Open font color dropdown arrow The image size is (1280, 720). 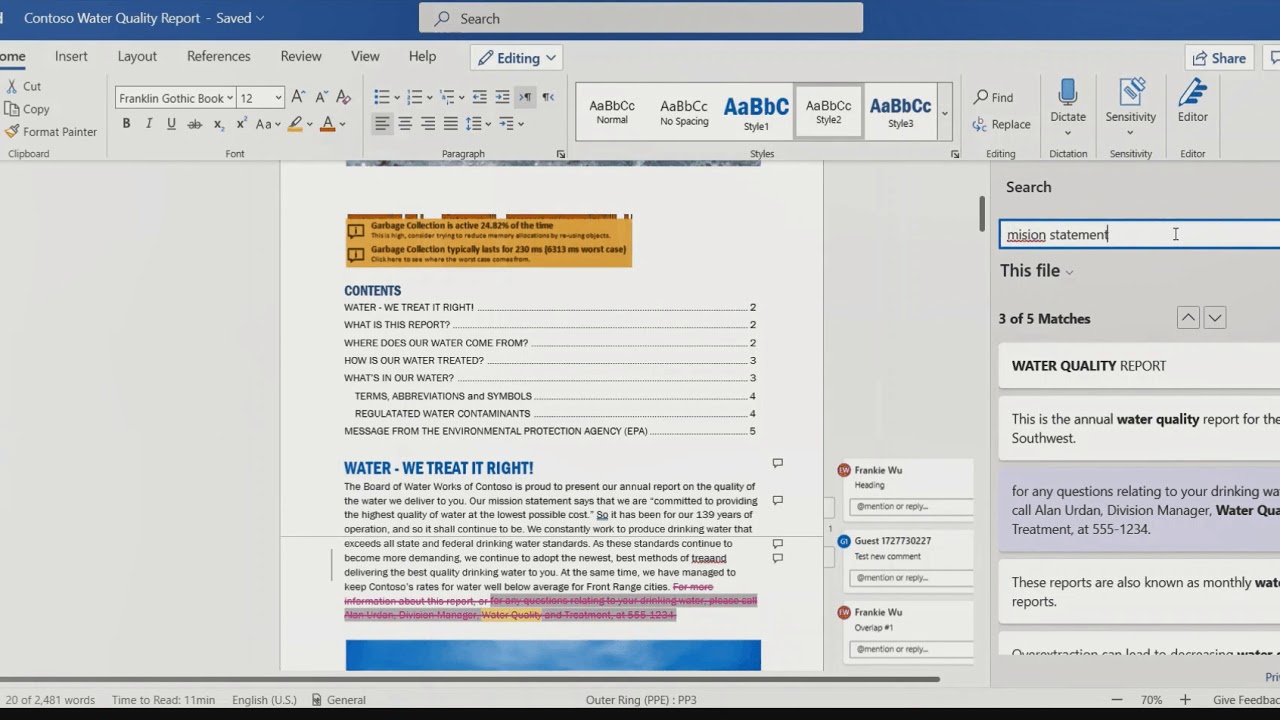click(x=342, y=124)
